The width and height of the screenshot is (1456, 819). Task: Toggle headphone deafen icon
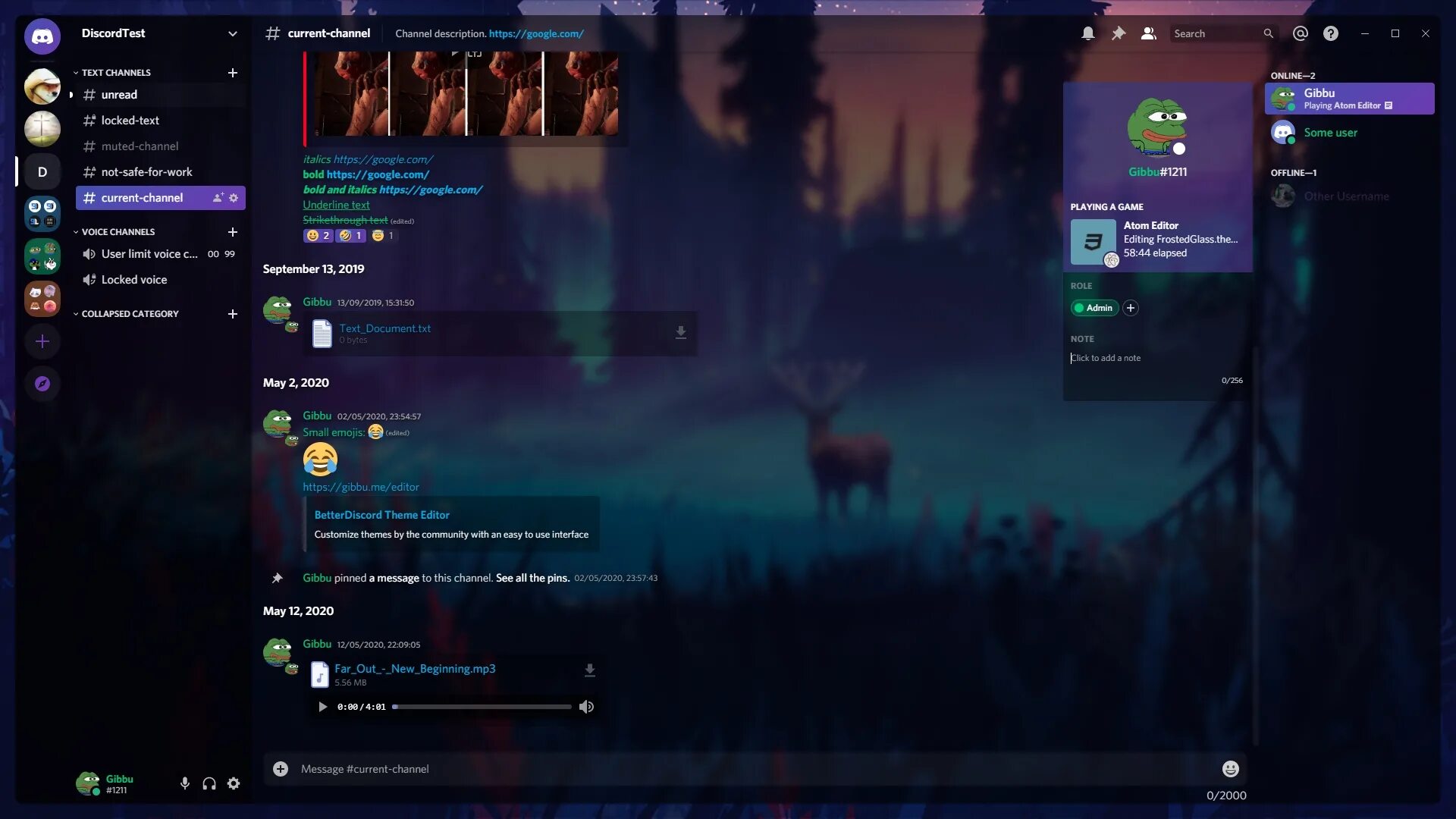(208, 783)
